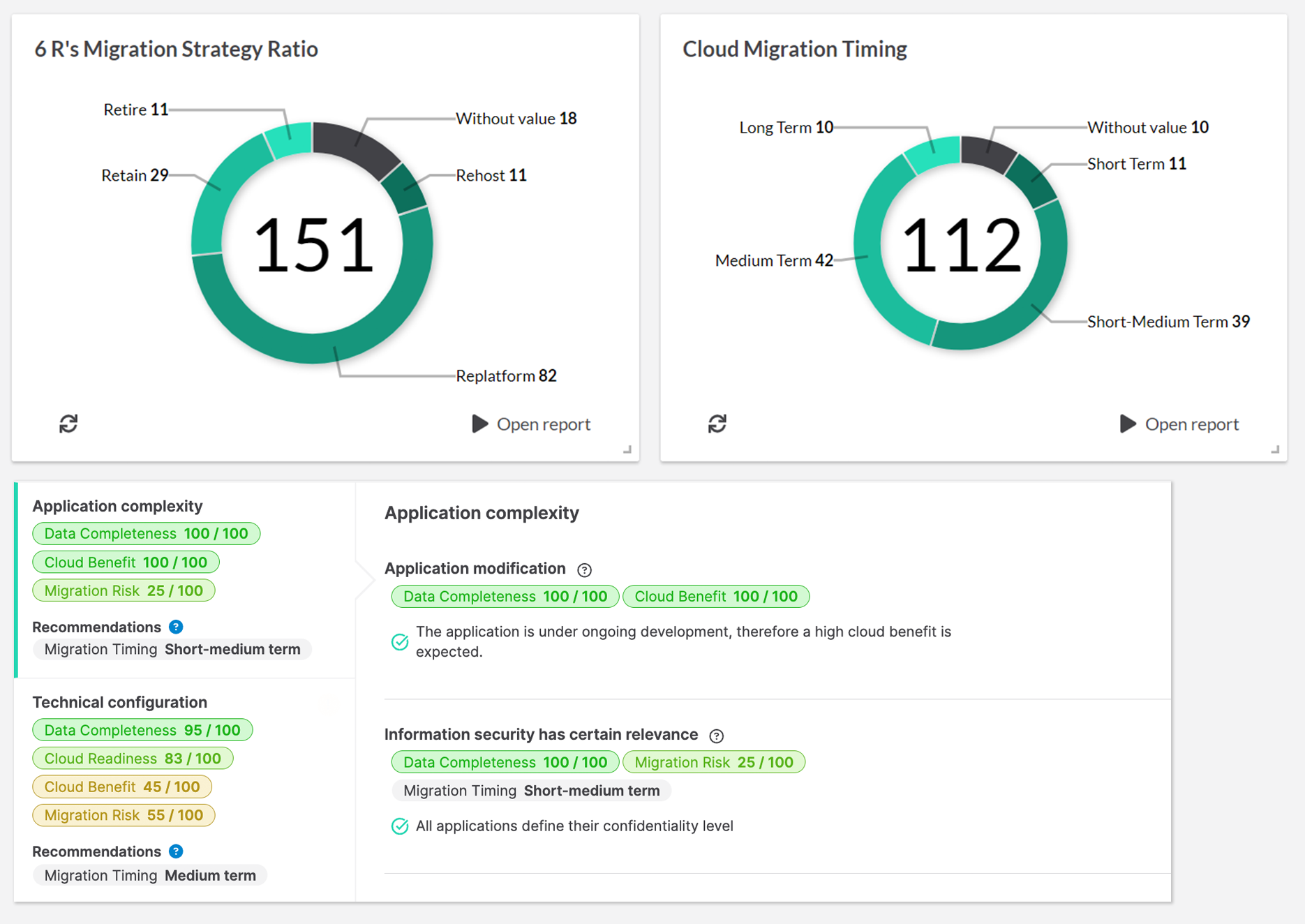Select the Without value 10 timing segment

tap(987, 152)
